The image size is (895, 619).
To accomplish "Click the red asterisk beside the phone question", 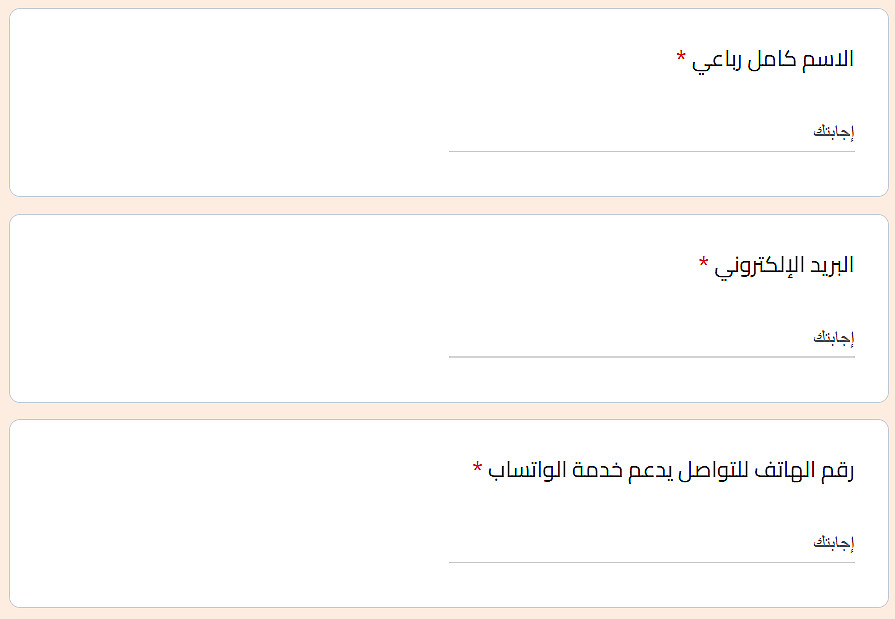I will pos(477,467).
